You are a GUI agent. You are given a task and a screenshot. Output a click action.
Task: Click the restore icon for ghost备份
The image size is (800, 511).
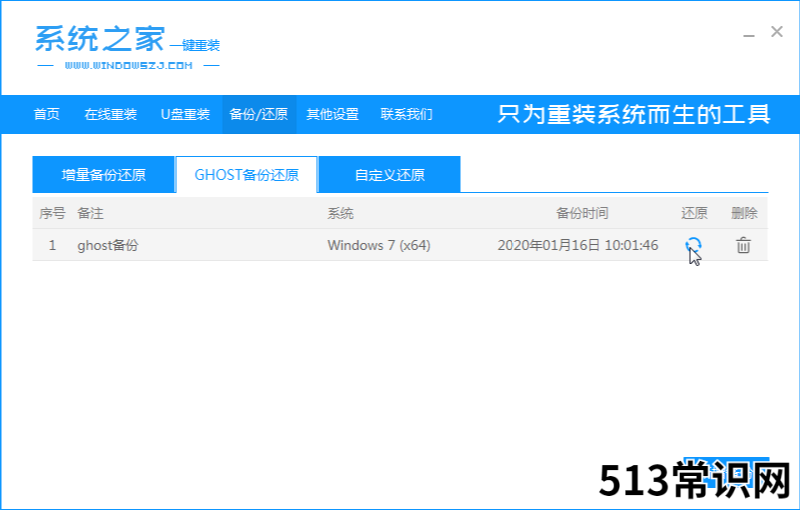coord(693,245)
